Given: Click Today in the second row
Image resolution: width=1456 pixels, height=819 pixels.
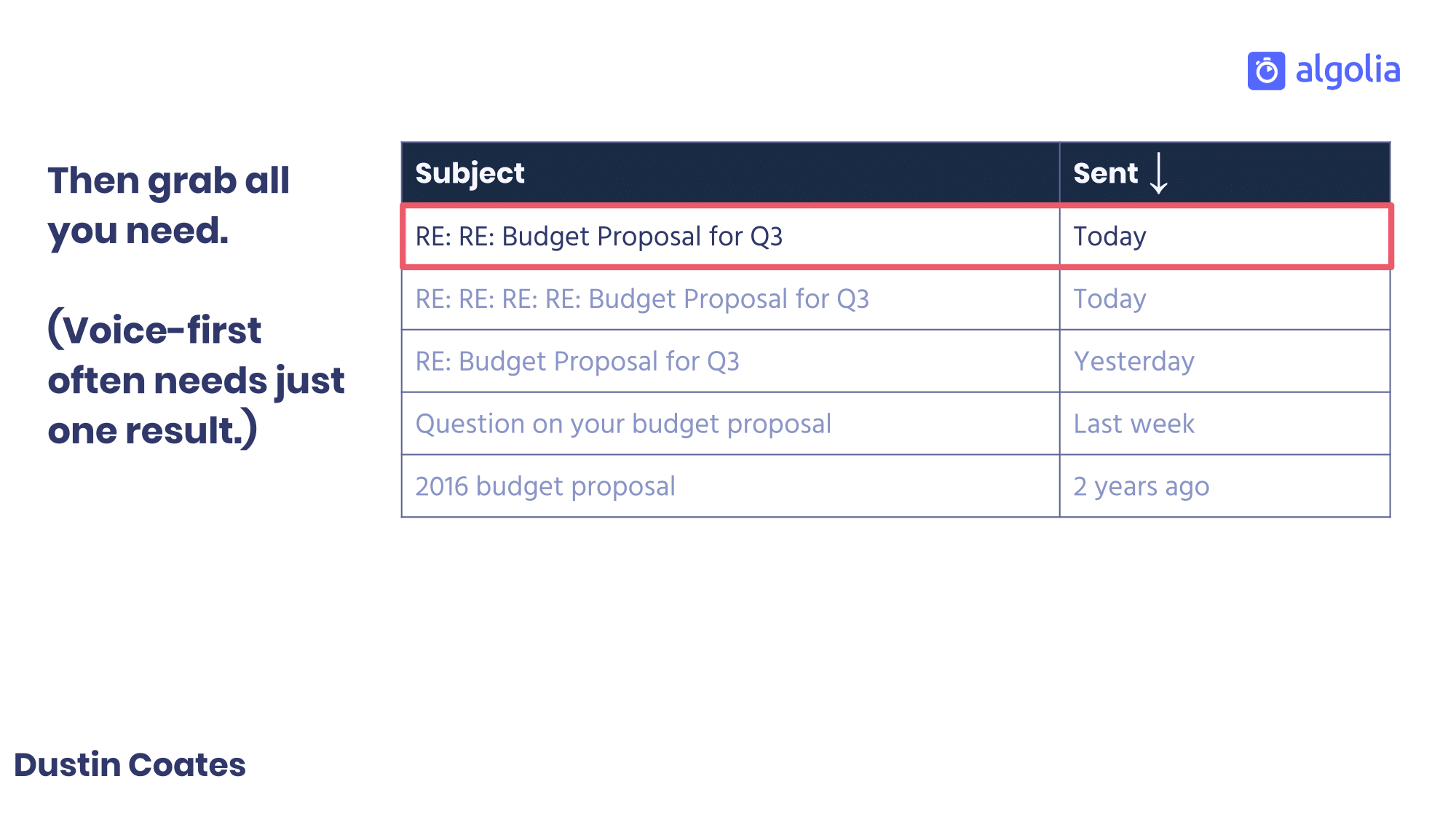Looking at the screenshot, I should point(1109,299).
